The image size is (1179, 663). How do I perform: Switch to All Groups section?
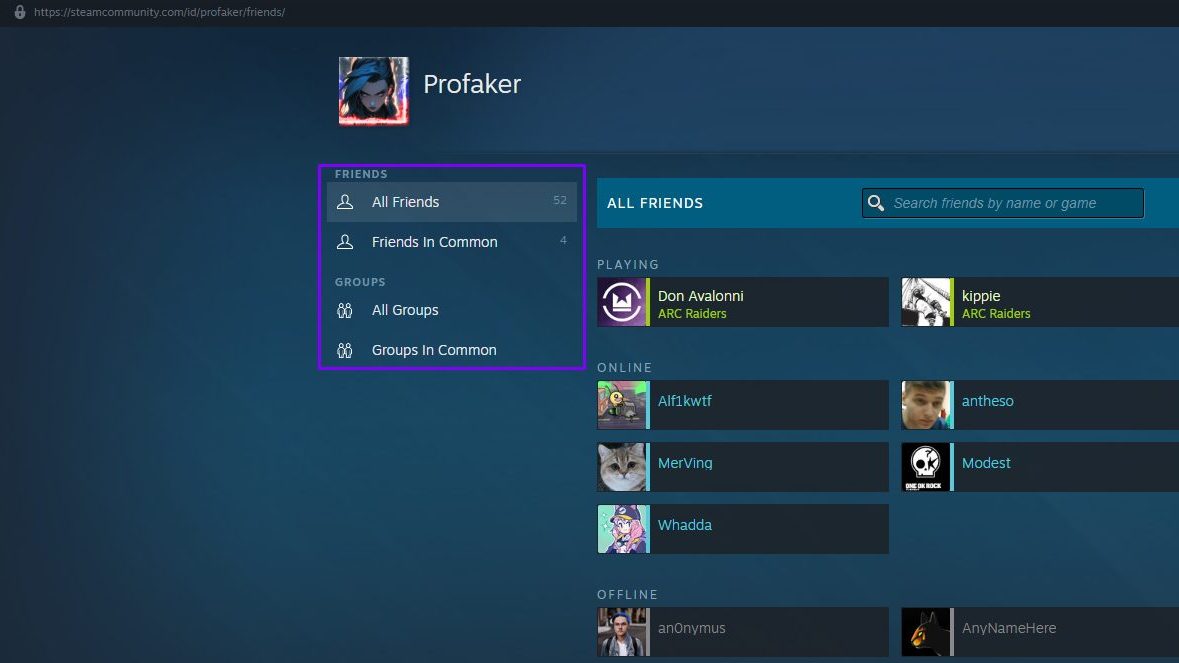405,310
